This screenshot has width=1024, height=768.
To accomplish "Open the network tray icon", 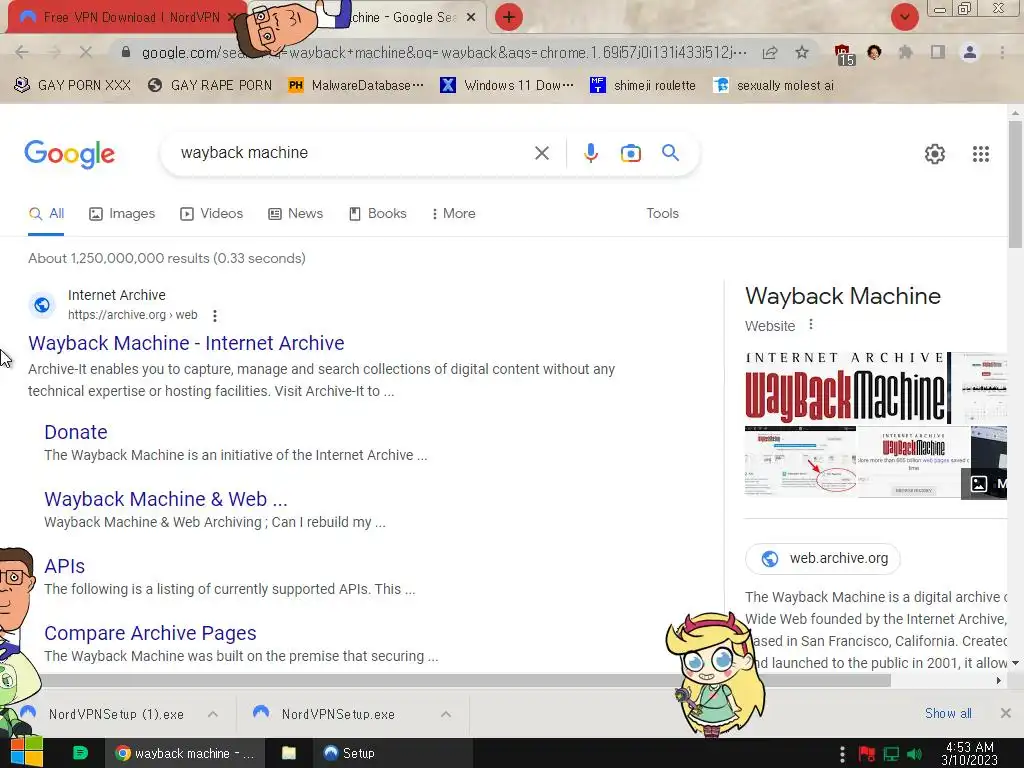I will pos(891,754).
